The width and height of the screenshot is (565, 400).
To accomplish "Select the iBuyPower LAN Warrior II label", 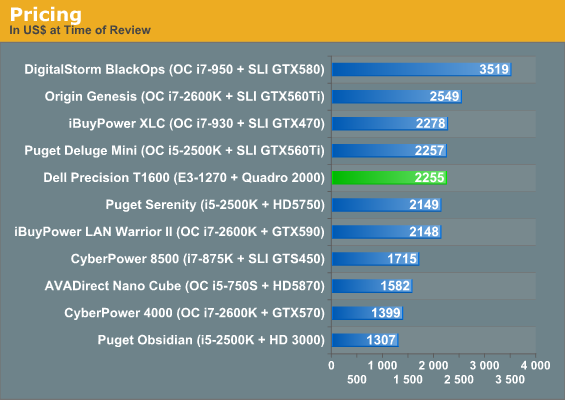I will 169,232.
